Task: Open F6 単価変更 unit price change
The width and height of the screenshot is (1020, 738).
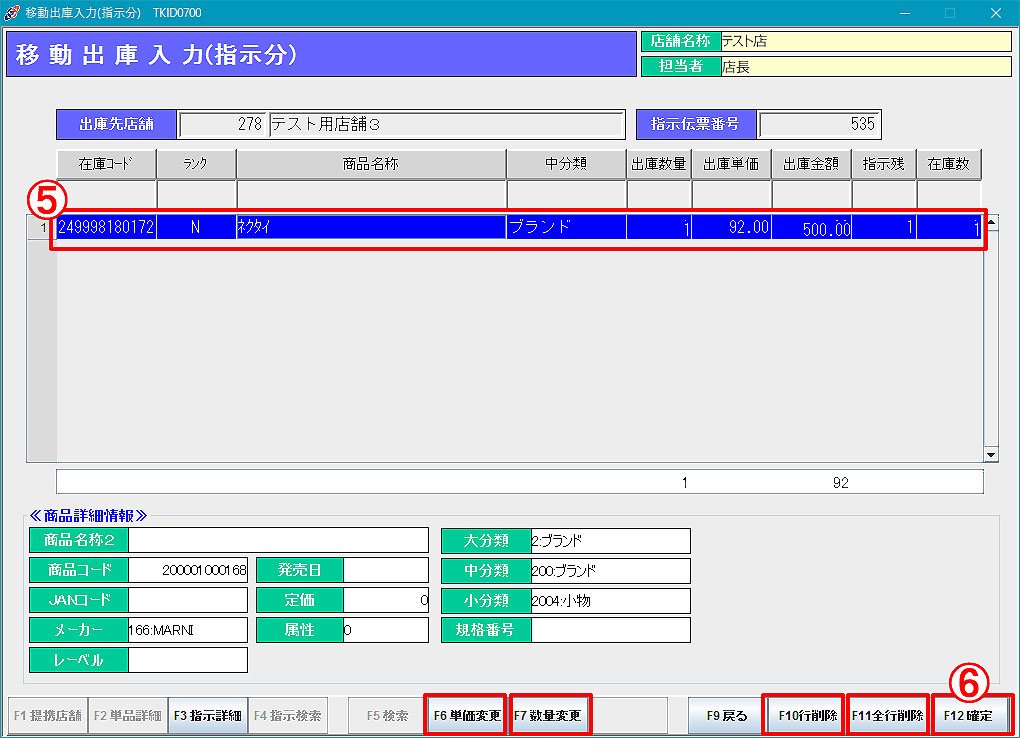Action: [x=465, y=716]
